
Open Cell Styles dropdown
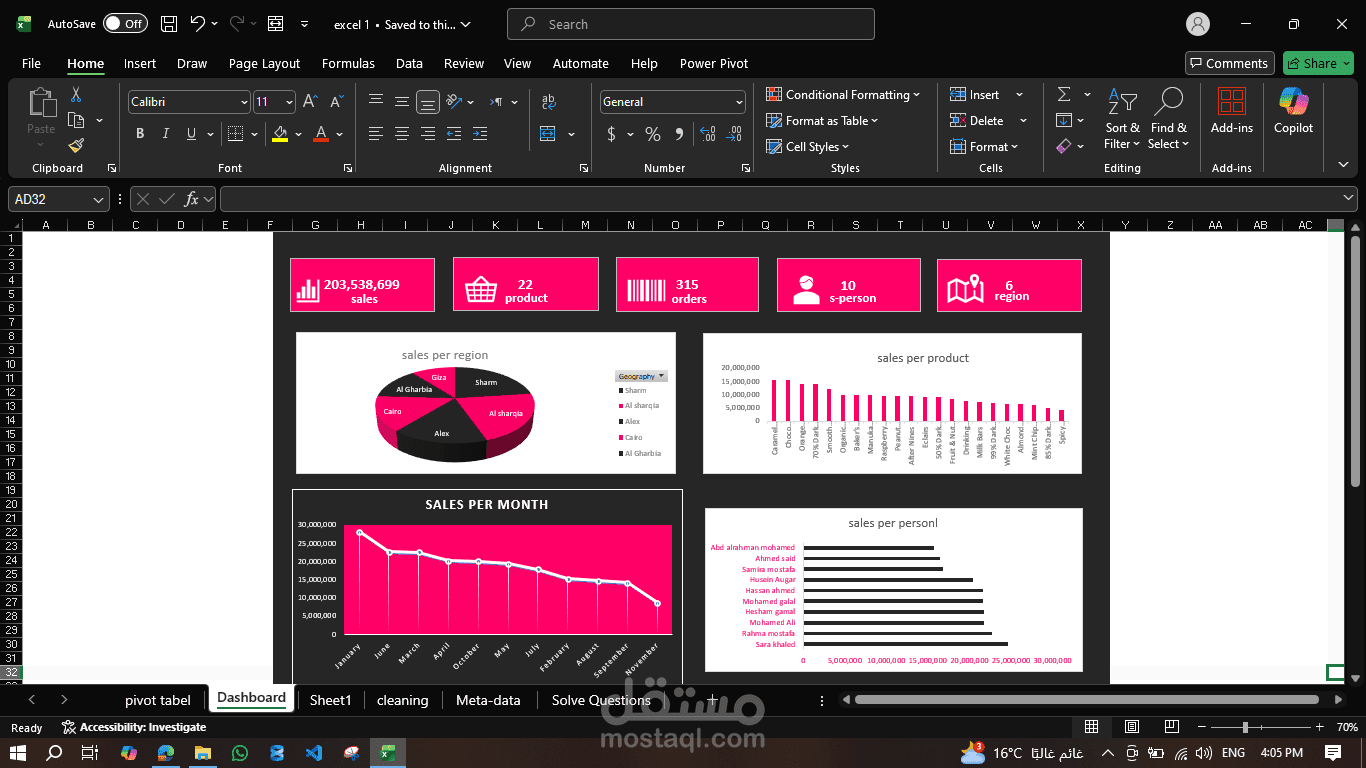point(808,147)
